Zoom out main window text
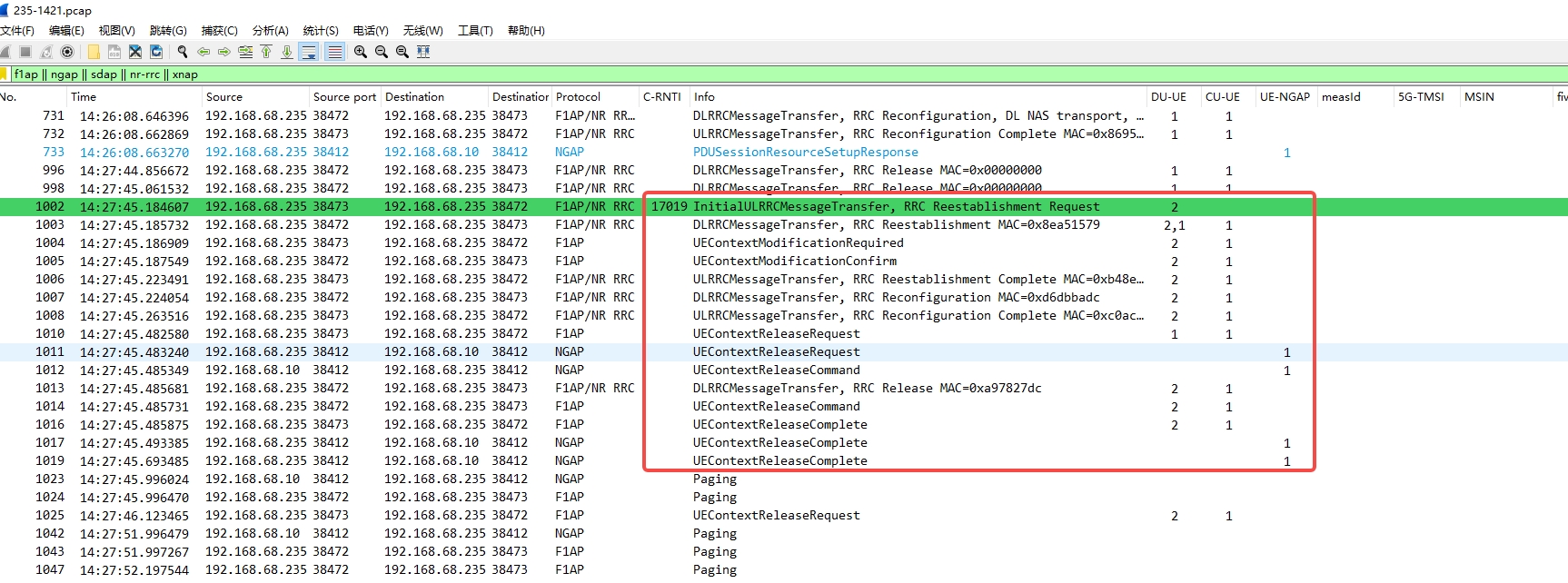 [x=382, y=52]
